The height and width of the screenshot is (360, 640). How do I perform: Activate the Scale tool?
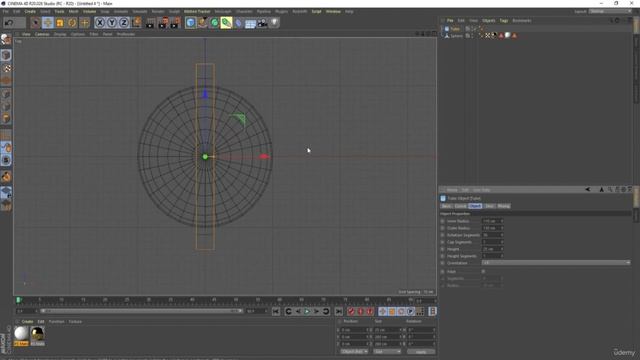click(60, 22)
